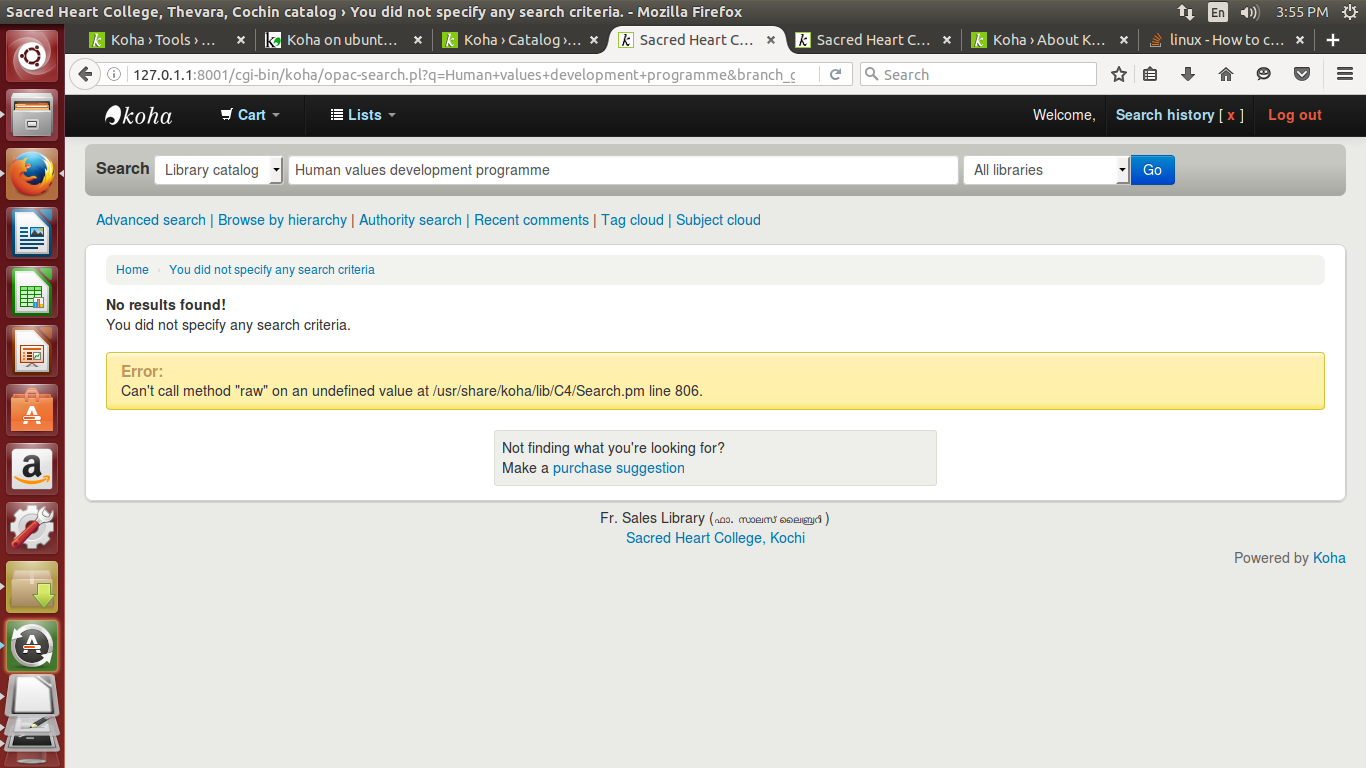This screenshot has width=1366, height=768.
Task: Go to Firefox home page icon
Action: (x=1226, y=74)
